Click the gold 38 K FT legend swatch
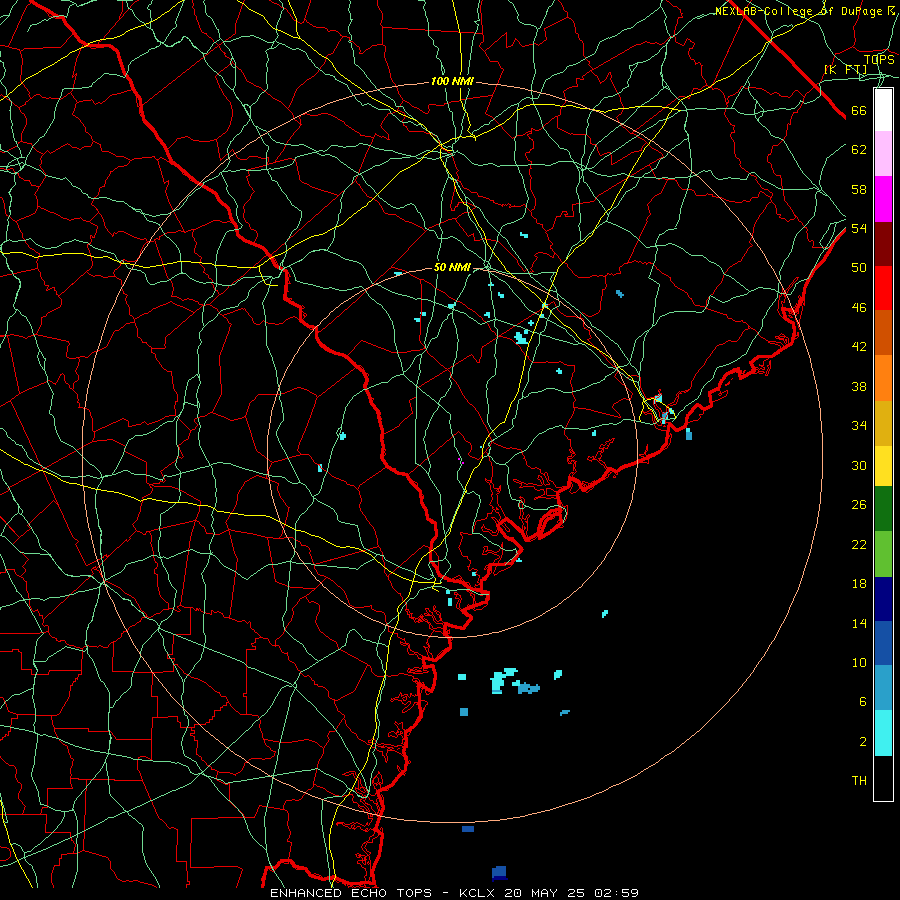This screenshot has width=900, height=900. point(883,423)
